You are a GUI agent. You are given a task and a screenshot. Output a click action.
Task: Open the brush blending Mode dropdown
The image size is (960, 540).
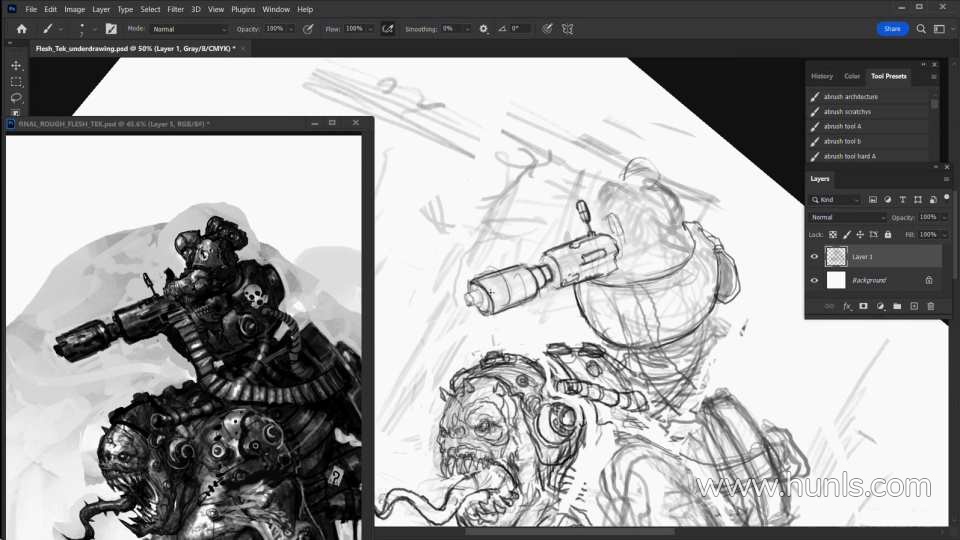click(x=190, y=29)
